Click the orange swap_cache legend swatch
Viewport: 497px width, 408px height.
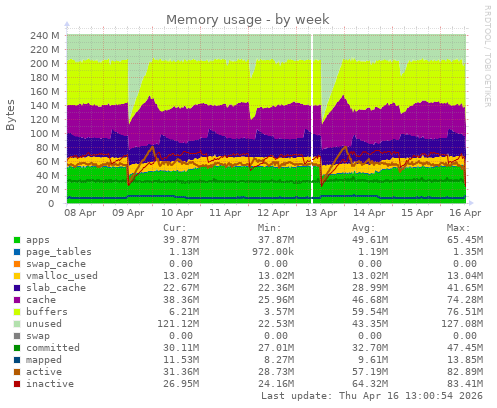[17, 264]
